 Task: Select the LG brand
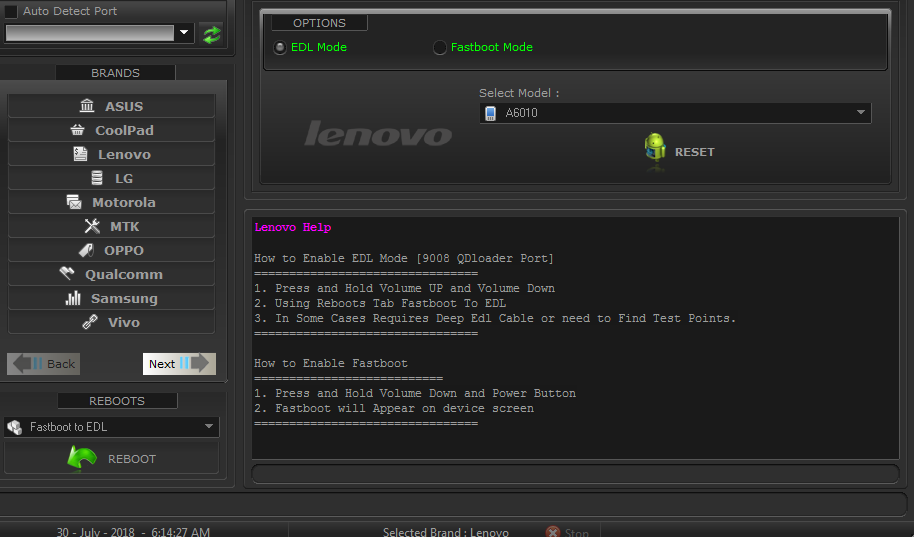111,178
